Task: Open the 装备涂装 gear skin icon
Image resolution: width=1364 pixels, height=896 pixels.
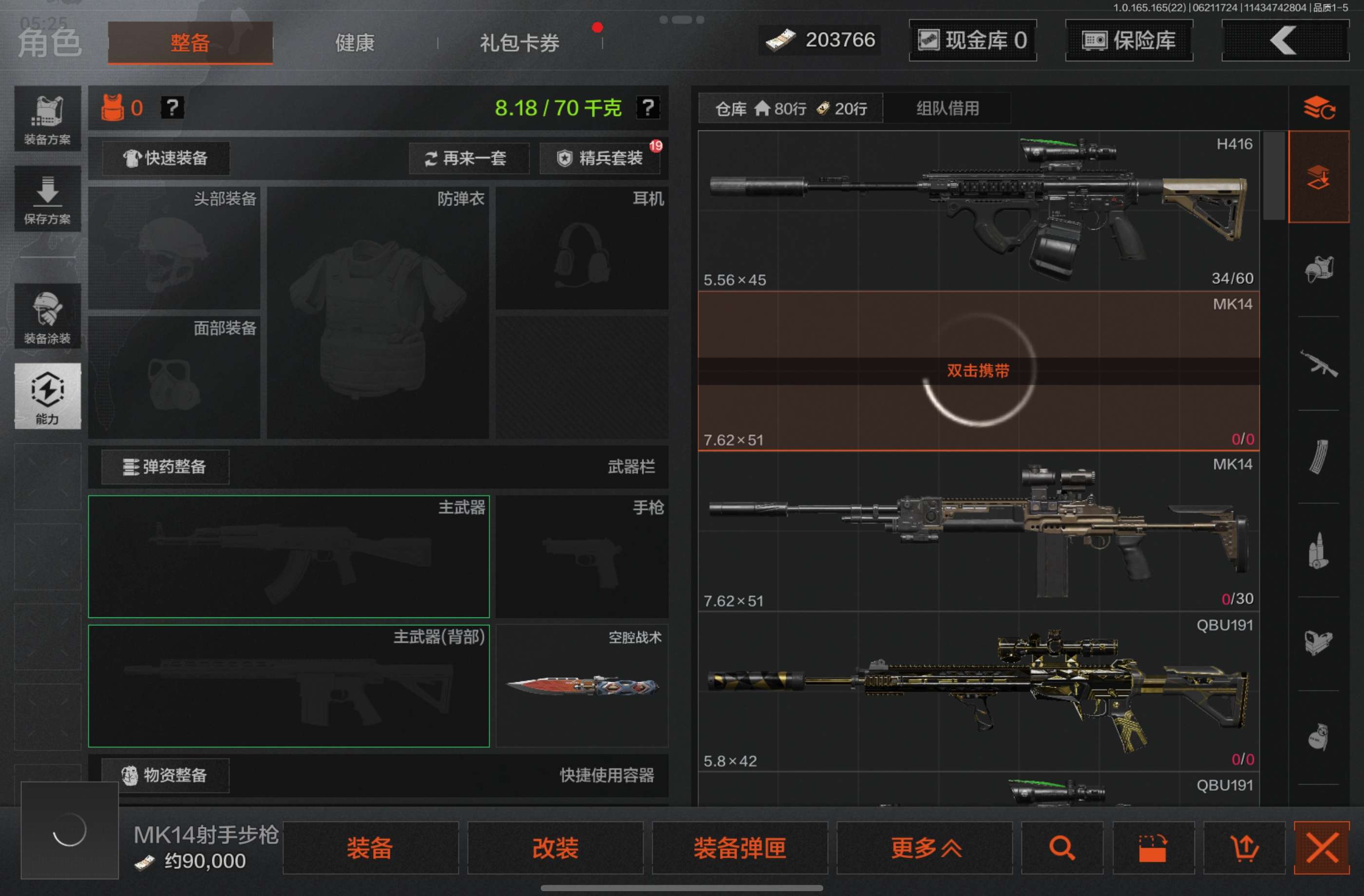Action: (48, 316)
